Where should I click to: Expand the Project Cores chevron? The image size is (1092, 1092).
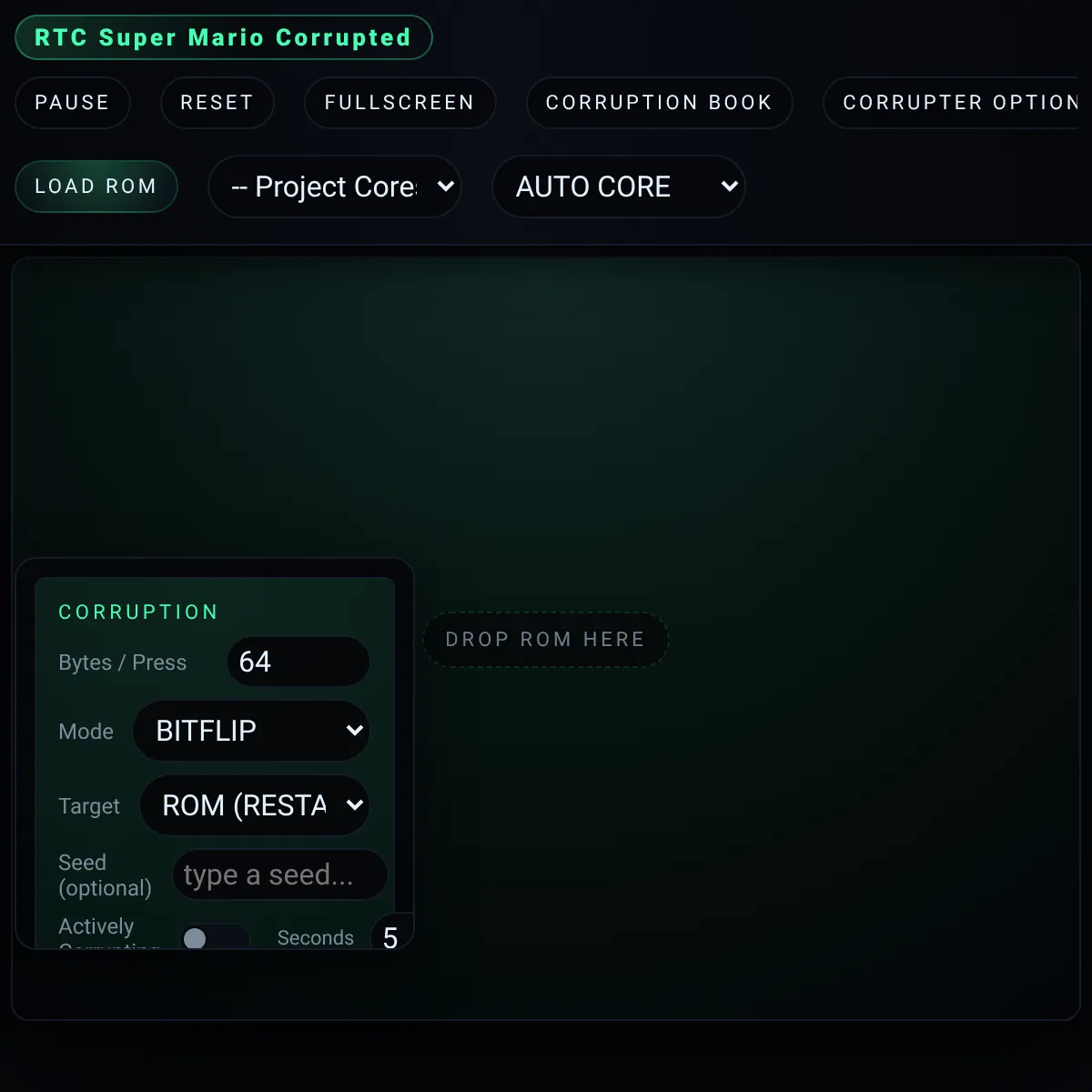click(445, 187)
